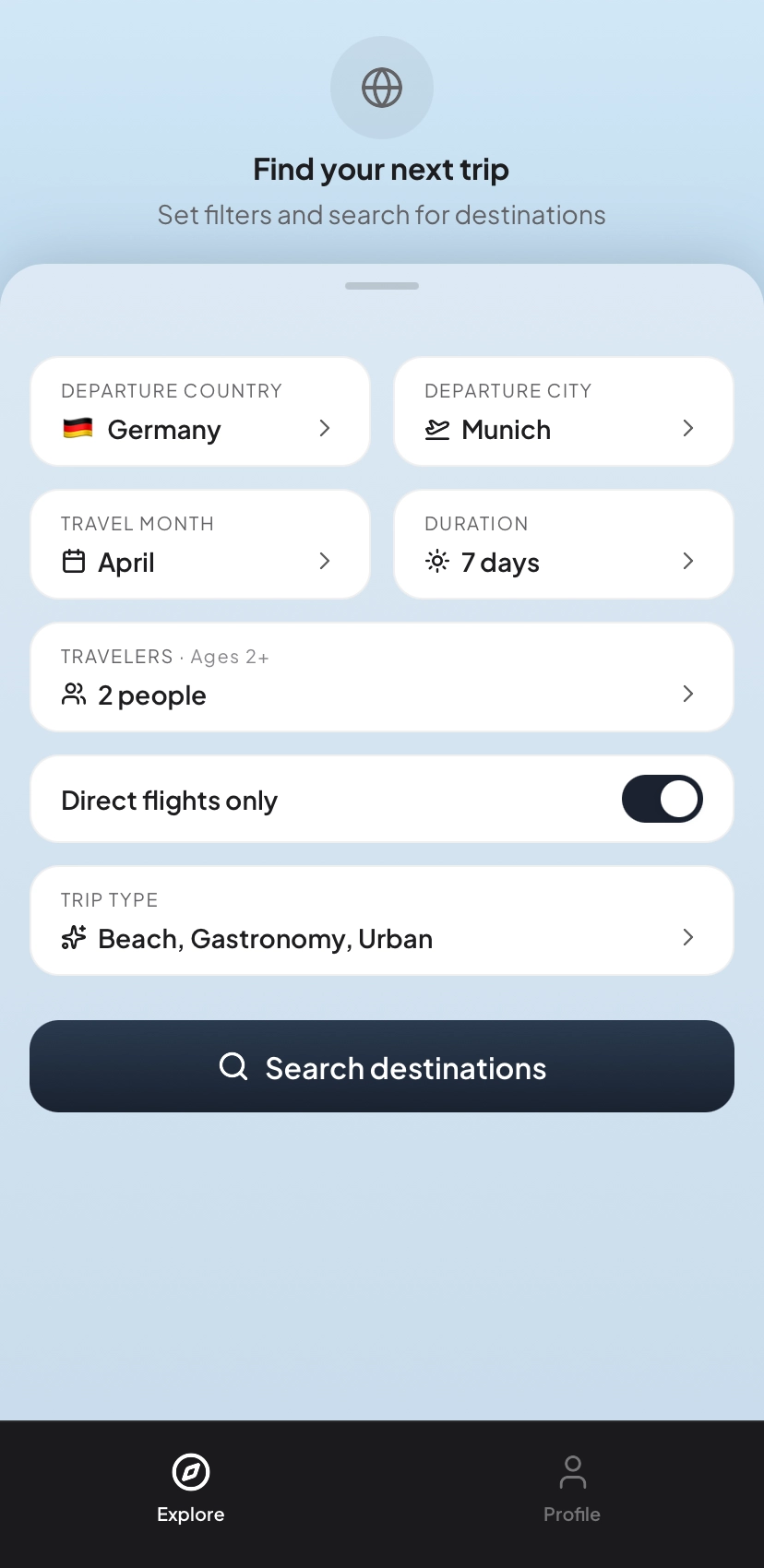This screenshot has width=764, height=1568.
Task: Expand the Departure Country chevron
Action: [x=325, y=428]
